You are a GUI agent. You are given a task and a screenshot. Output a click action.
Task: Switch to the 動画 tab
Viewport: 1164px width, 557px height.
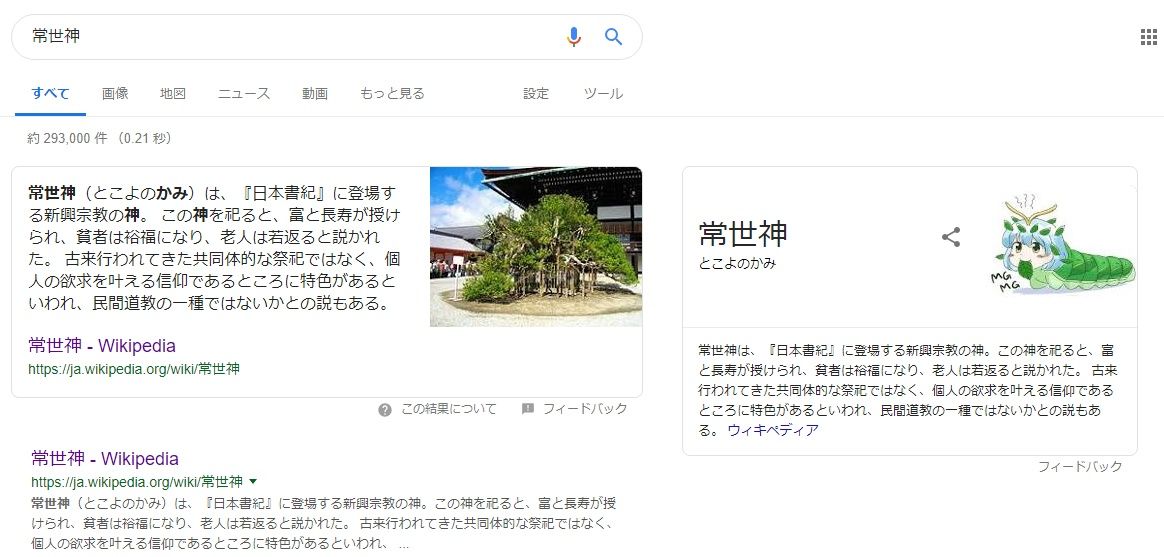pyautogui.click(x=315, y=94)
